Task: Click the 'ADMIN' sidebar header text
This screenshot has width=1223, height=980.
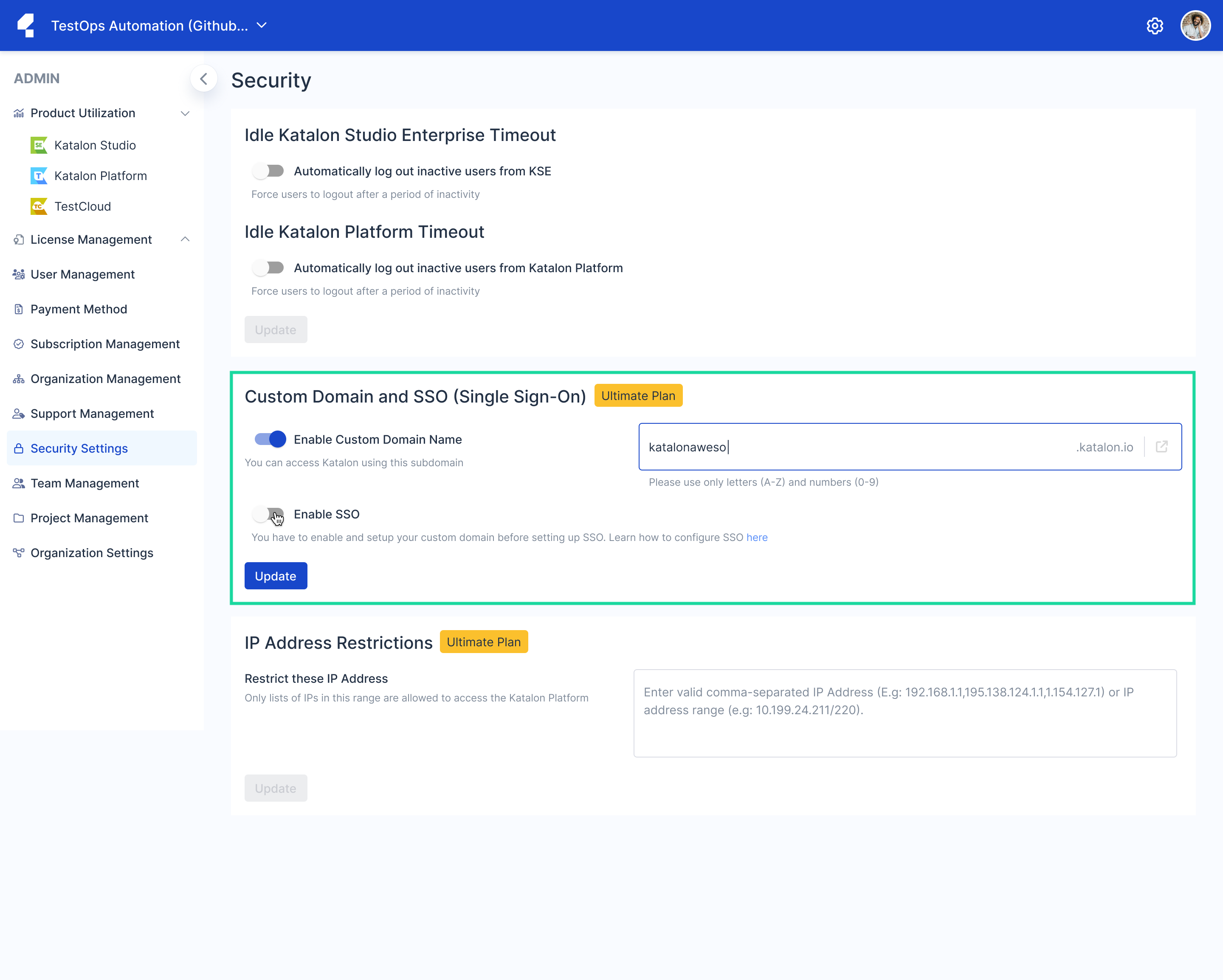Action: pyautogui.click(x=37, y=78)
